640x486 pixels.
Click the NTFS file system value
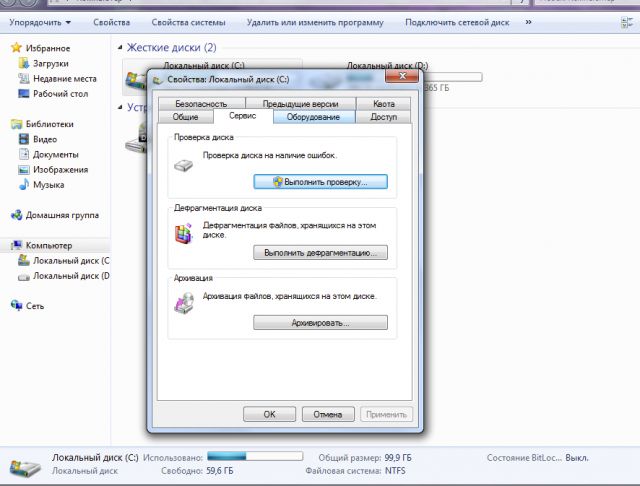tap(395, 471)
